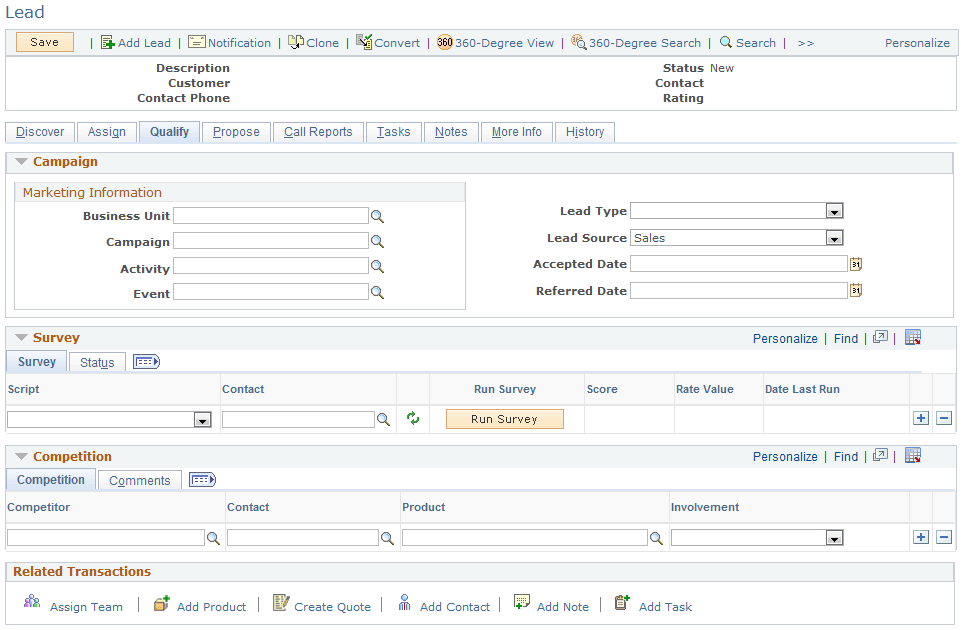Click the green refresh icon in Survey row
The width and height of the screenshot is (964, 630).
pyautogui.click(x=413, y=419)
